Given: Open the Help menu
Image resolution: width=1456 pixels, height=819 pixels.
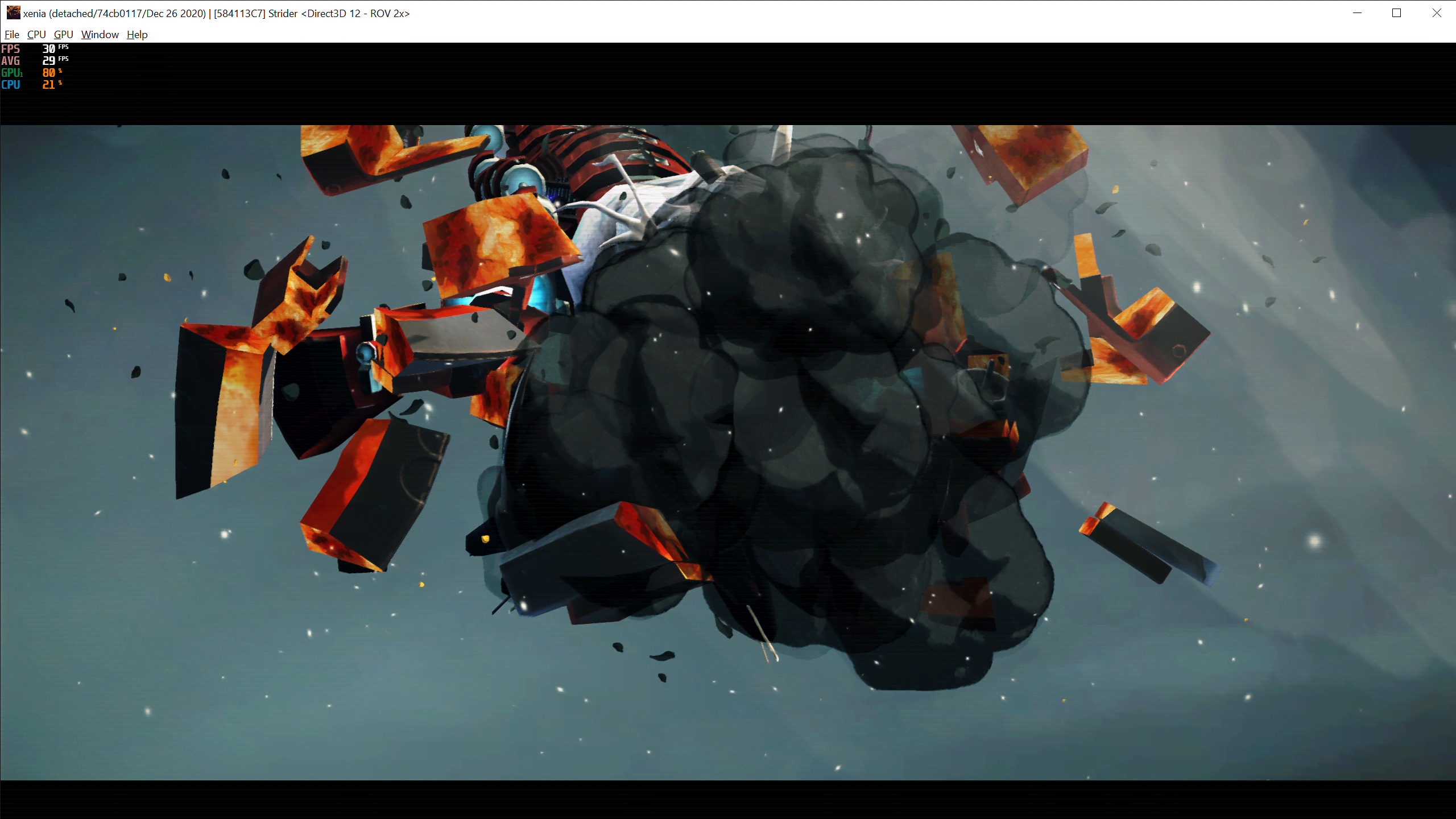Looking at the screenshot, I should click(136, 34).
